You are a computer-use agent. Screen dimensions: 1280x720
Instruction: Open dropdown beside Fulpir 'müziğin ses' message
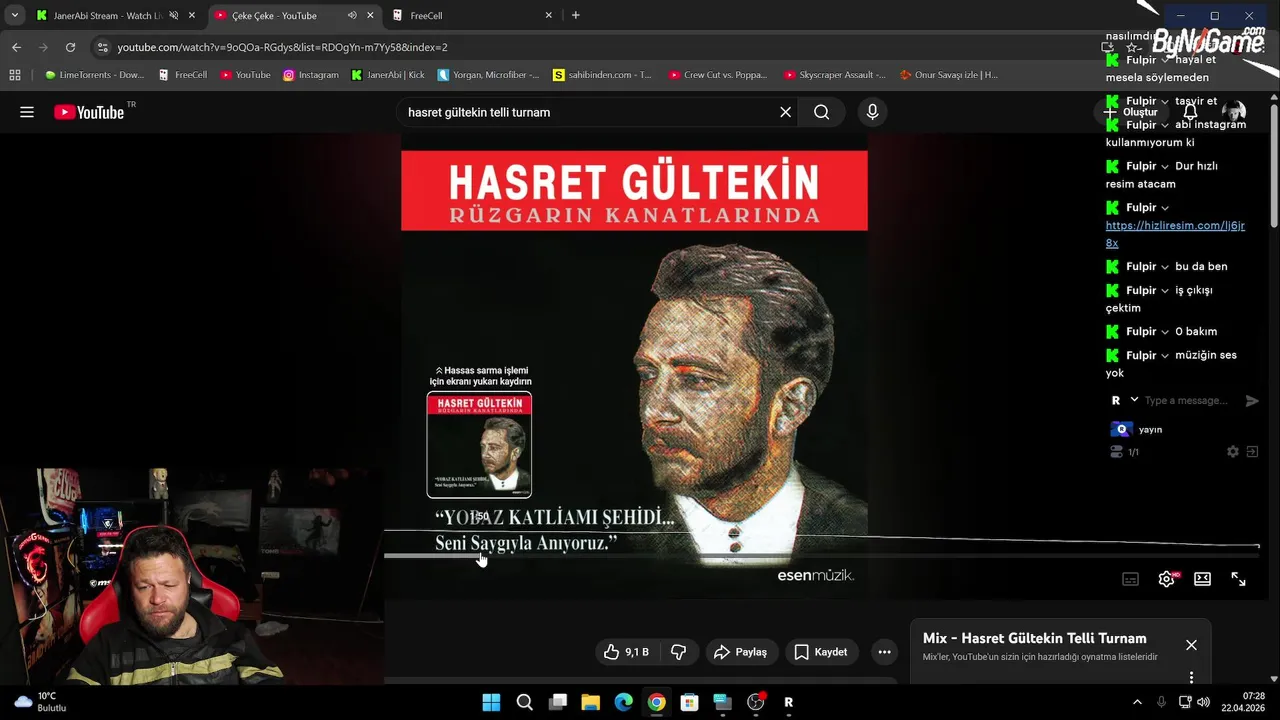point(1165,355)
